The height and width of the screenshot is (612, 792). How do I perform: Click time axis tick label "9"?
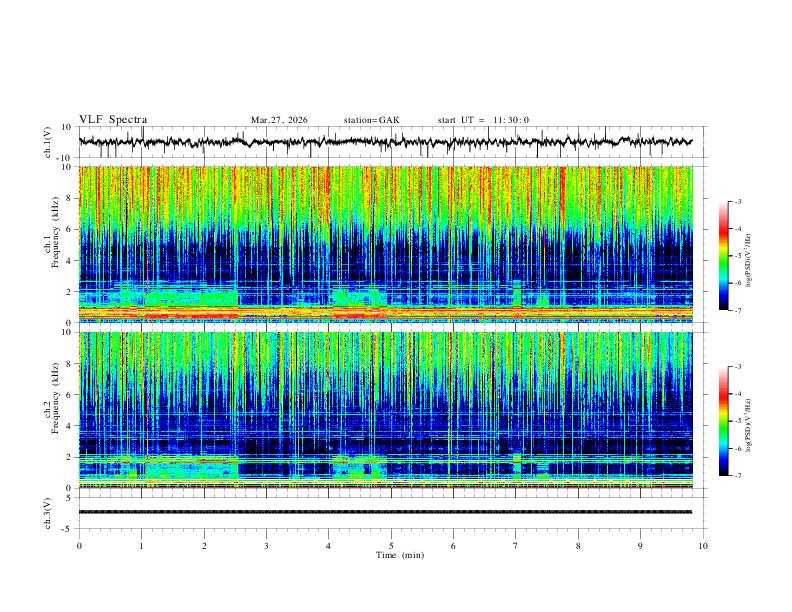tap(640, 546)
